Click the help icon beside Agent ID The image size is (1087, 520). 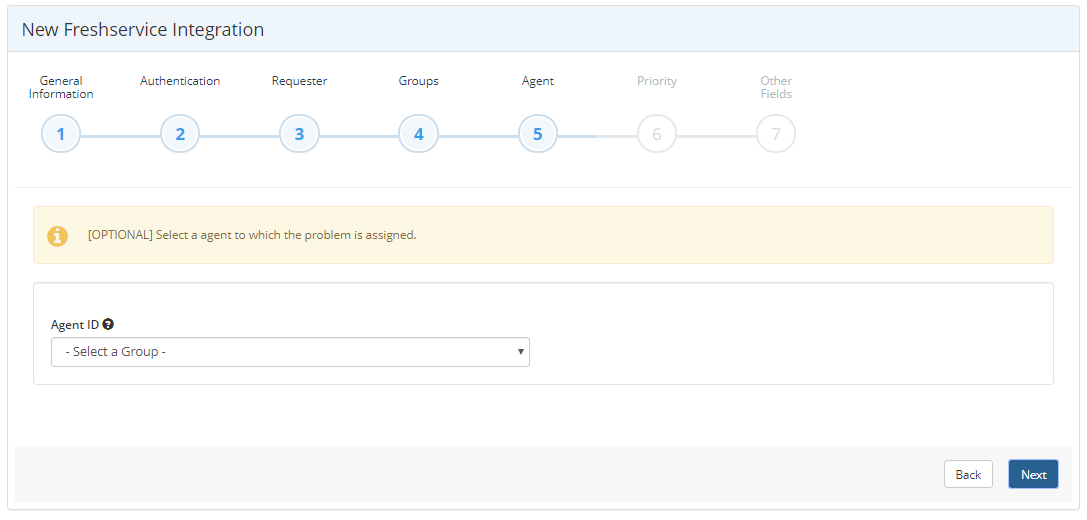click(108, 325)
